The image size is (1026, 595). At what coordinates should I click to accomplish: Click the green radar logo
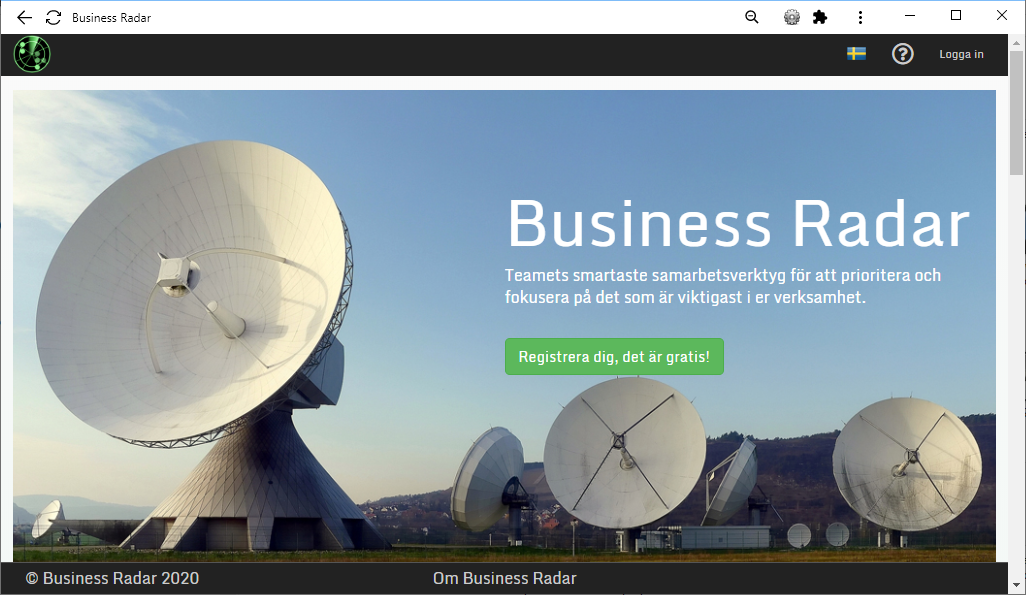click(32, 54)
